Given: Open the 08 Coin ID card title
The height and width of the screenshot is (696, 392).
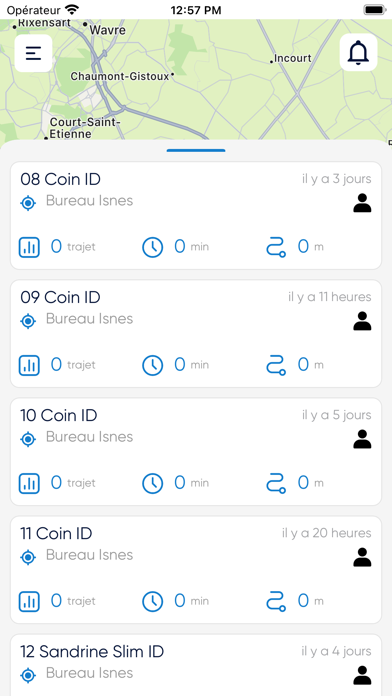Looking at the screenshot, I should 60,179.
